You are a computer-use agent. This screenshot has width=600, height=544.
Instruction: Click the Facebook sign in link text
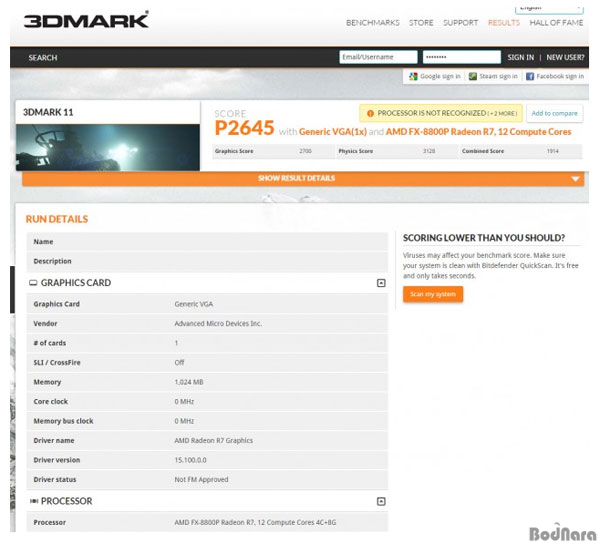click(x=560, y=77)
